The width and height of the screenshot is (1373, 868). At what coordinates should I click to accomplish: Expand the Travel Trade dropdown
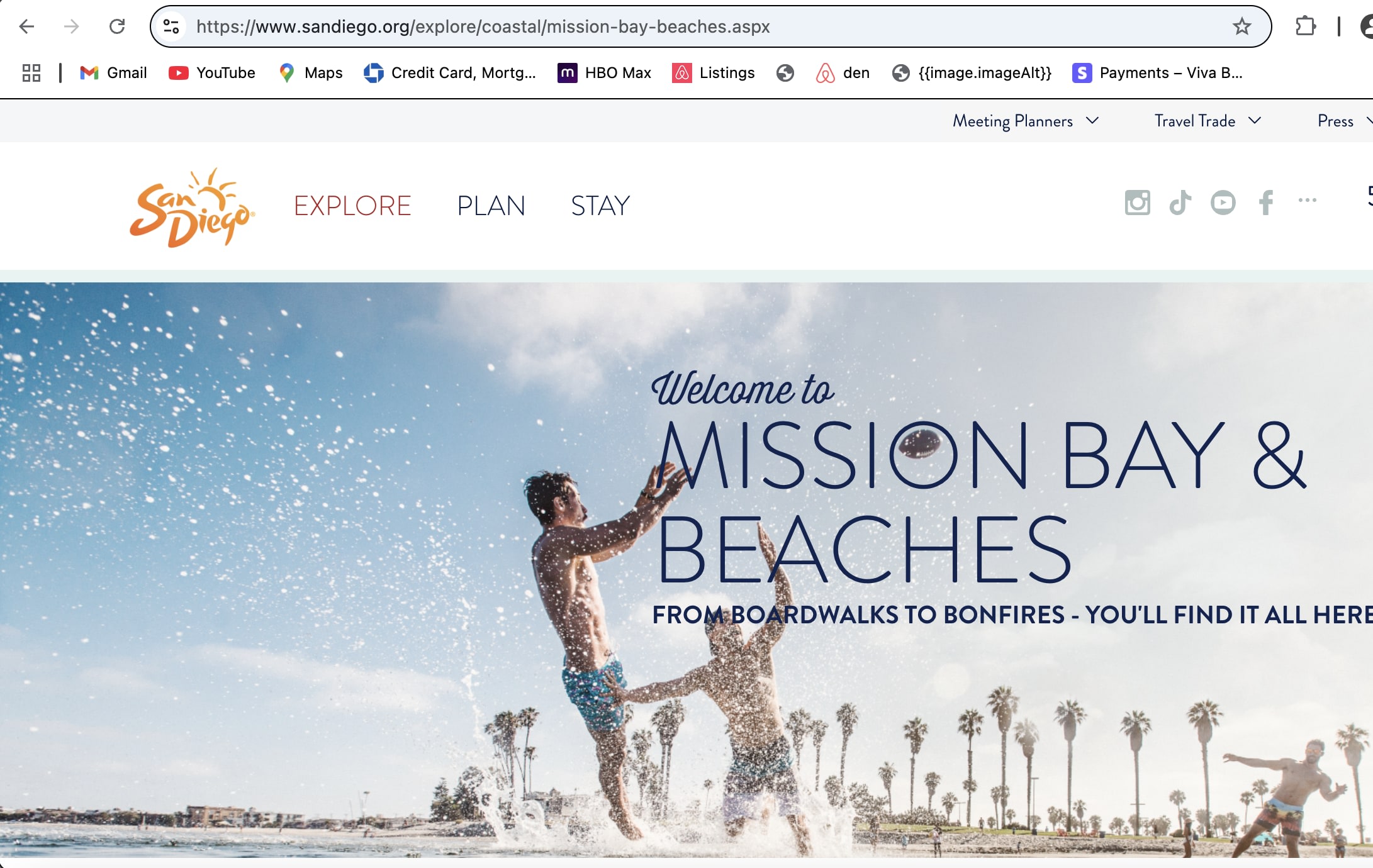[x=1208, y=121]
